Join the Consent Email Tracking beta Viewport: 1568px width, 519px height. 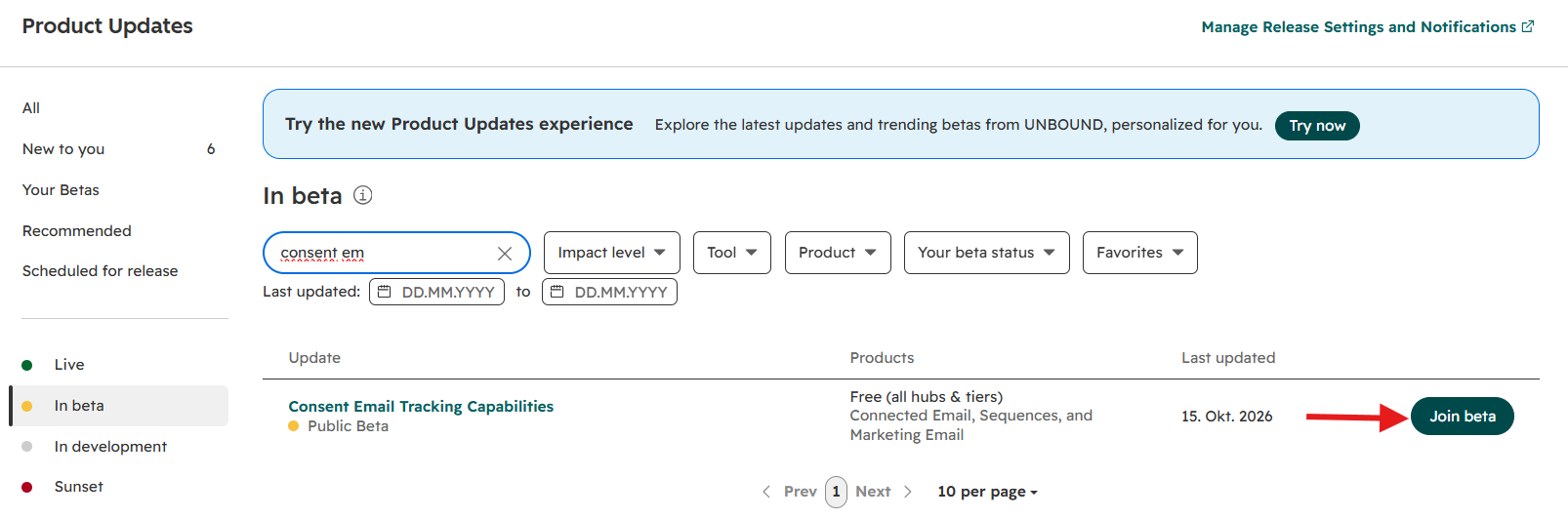[x=1463, y=417]
